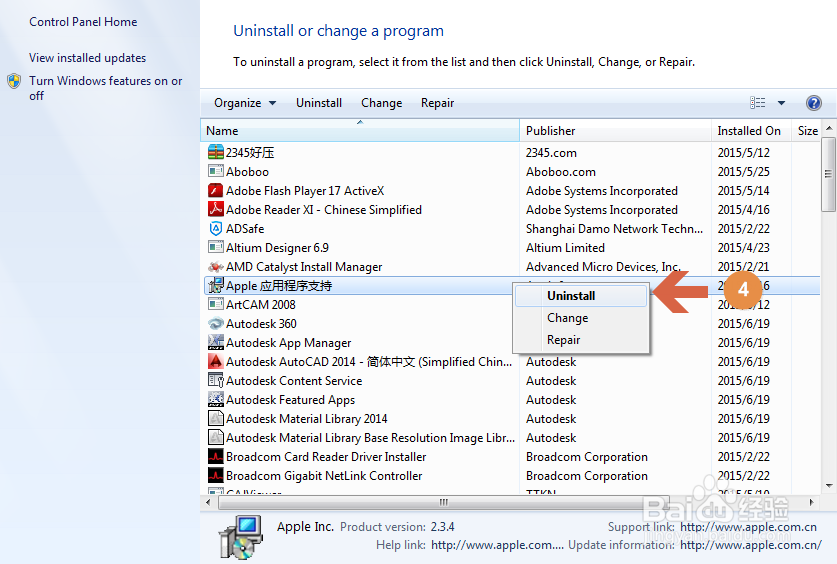
Task: Click the Adobe Flash Player 17 ActiveX icon
Action: [x=216, y=190]
